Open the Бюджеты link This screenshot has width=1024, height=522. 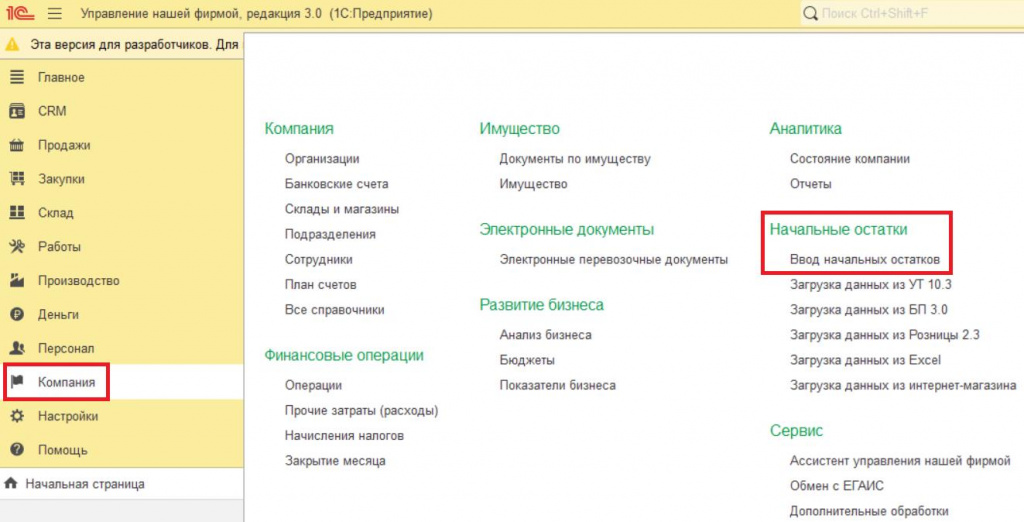point(527,361)
